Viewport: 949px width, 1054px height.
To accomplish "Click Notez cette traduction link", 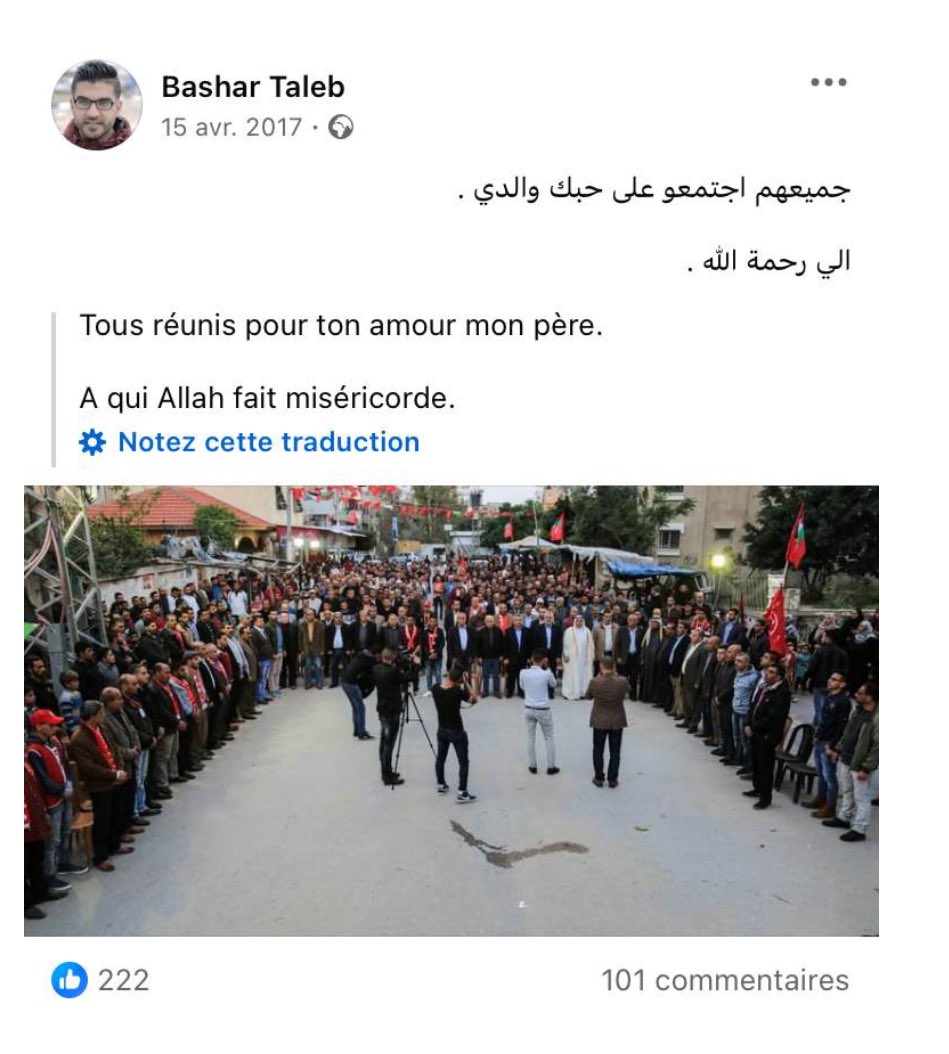I will click(269, 442).
